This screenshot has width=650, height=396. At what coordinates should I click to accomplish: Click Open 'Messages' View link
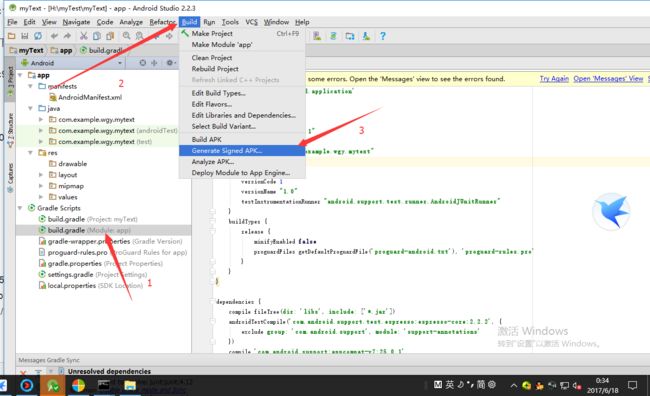(x=608, y=79)
